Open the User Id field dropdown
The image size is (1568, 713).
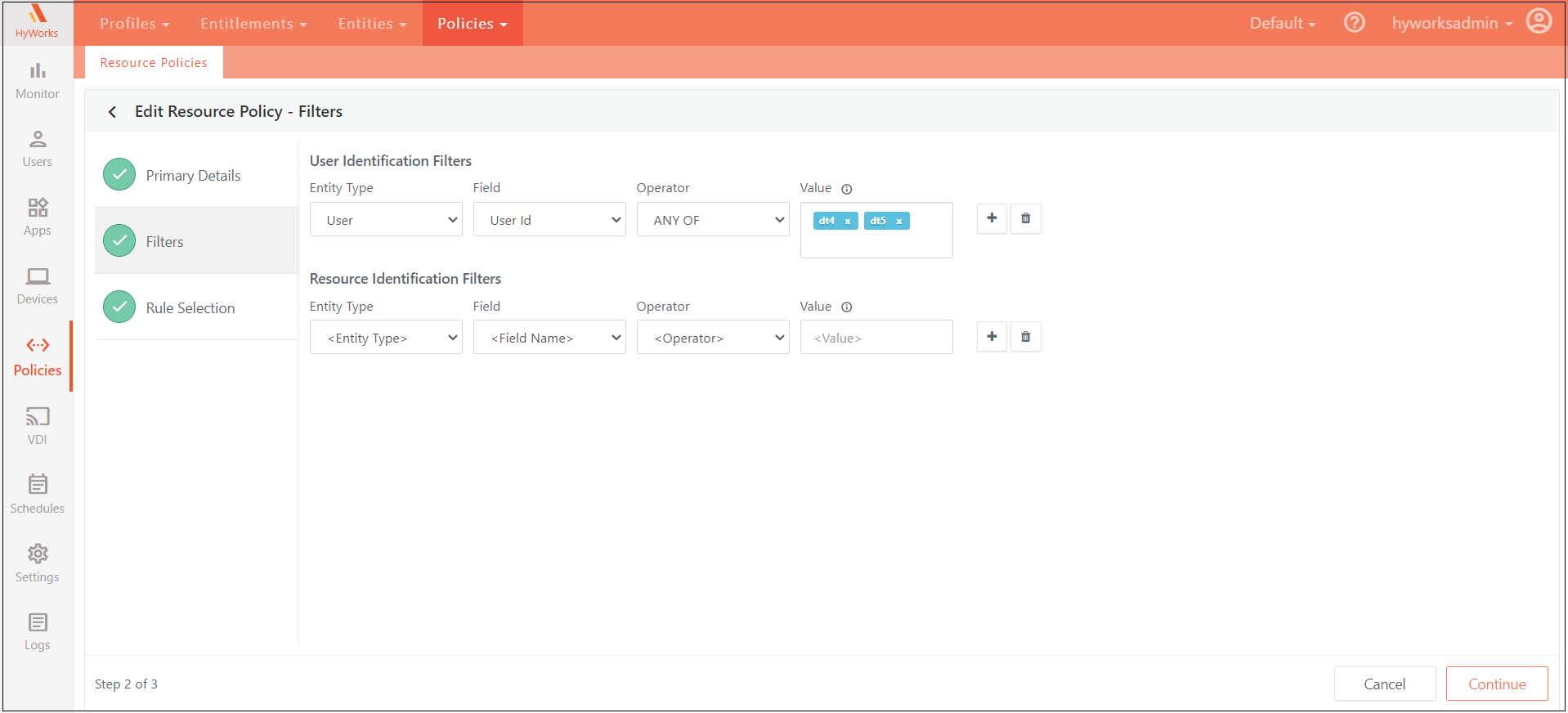pyautogui.click(x=549, y=220)
